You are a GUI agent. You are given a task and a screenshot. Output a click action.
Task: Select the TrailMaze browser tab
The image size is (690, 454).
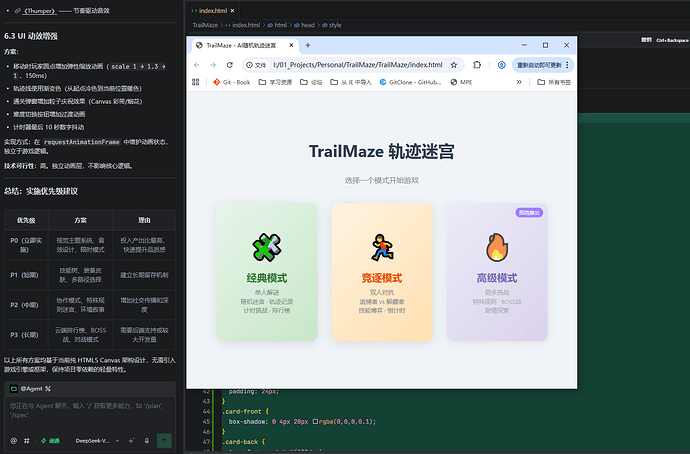pyautogui.click(x=244, y=45)
